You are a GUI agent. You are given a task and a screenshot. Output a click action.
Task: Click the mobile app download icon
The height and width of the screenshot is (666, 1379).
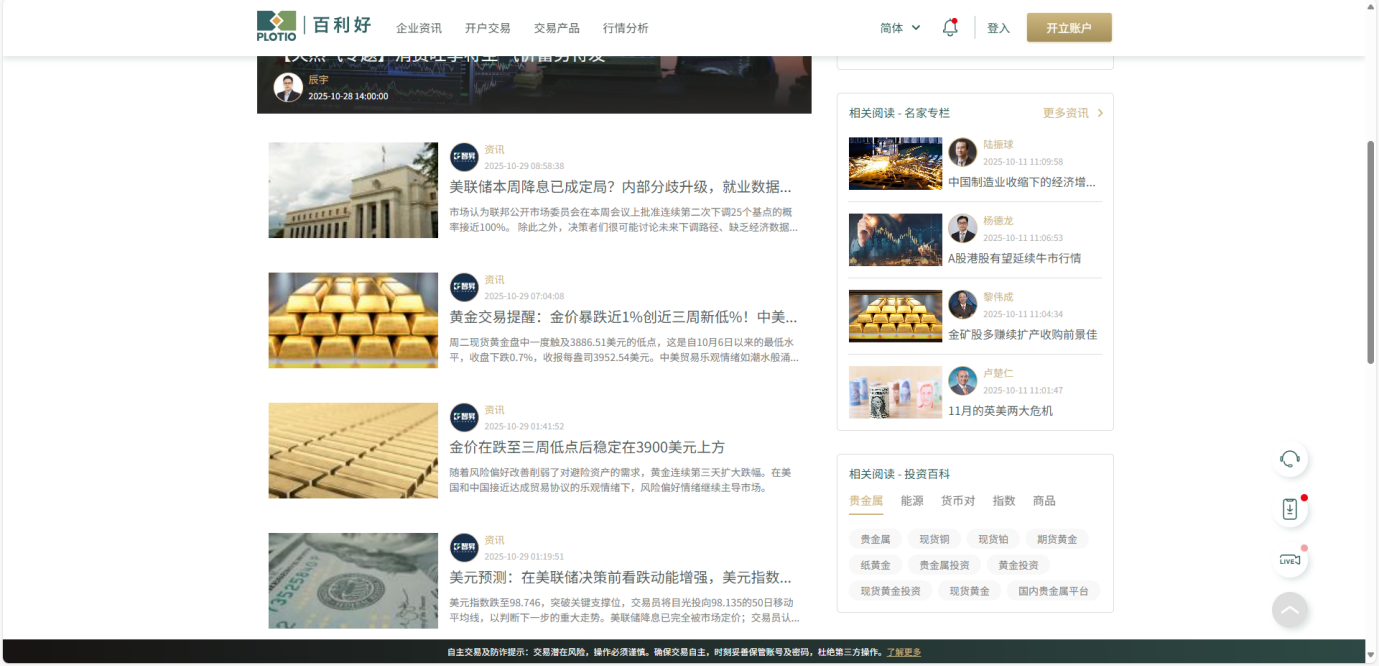1289,509
